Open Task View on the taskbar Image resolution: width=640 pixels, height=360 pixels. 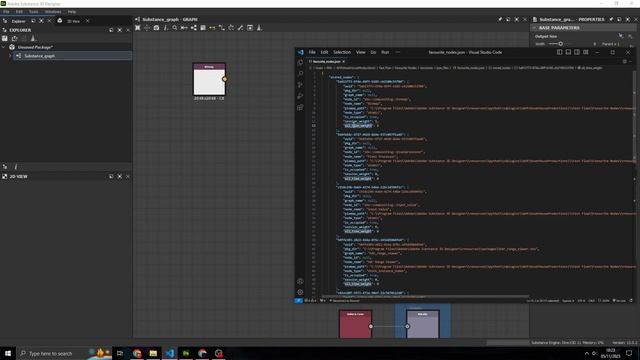tap(120, 353)
